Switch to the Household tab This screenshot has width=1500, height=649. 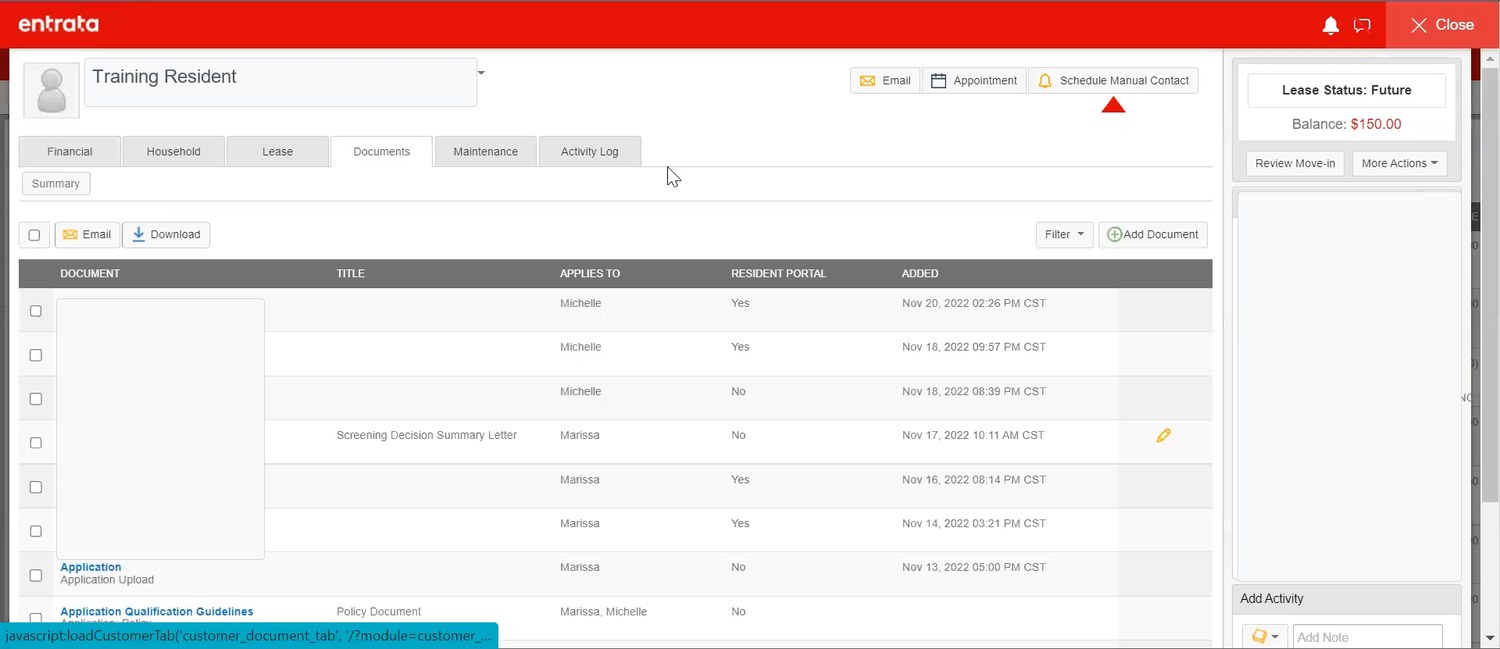point(173,152)
